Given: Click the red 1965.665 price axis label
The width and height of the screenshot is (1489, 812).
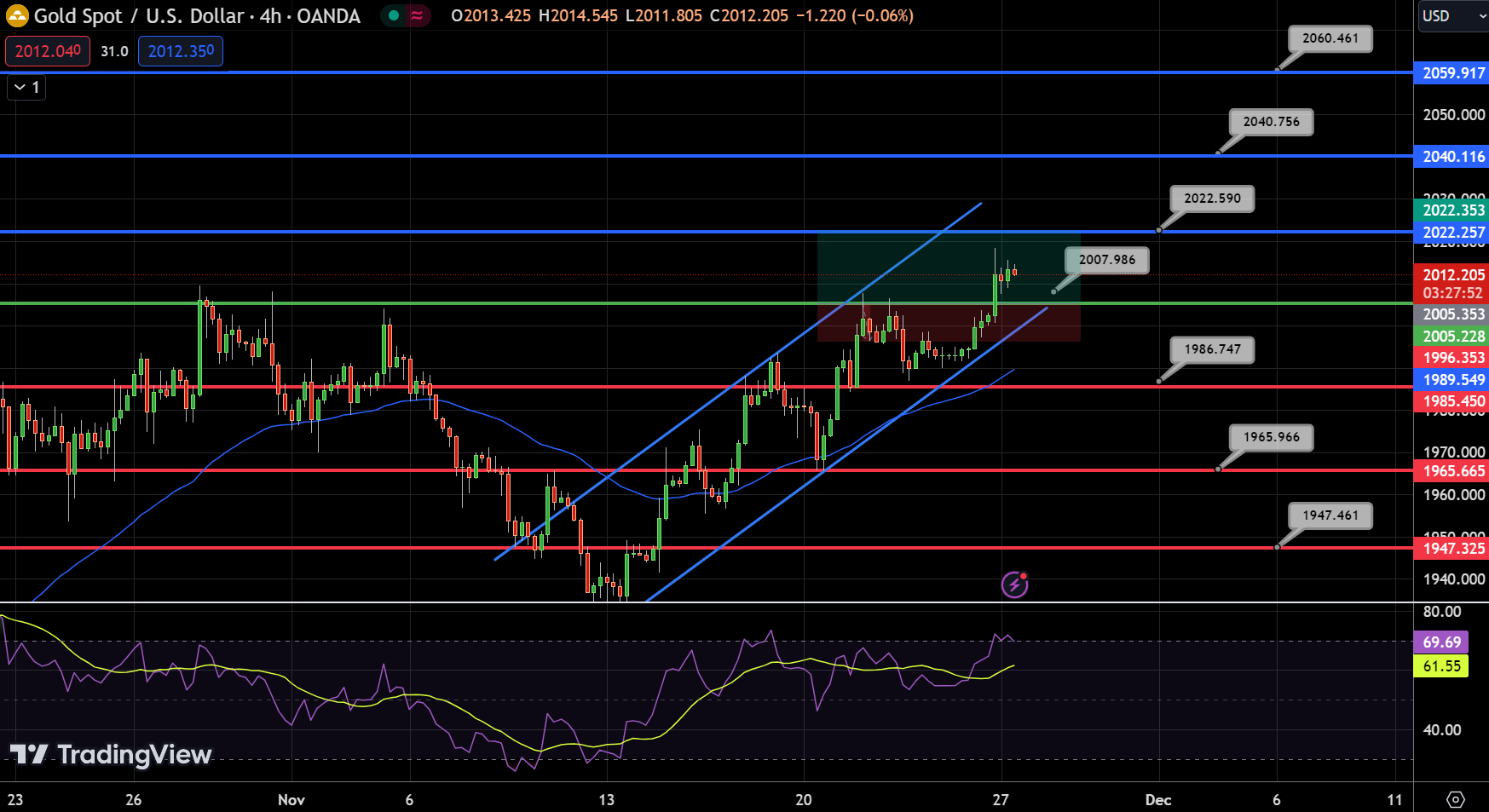Looking at the screenshot, I should point(1451,471).
